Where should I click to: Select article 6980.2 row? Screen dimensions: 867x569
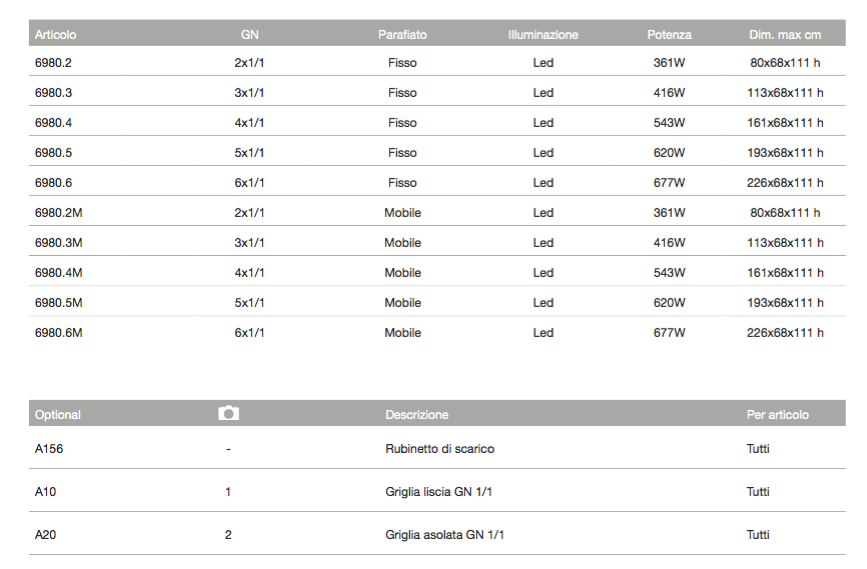tap(437, 62)
